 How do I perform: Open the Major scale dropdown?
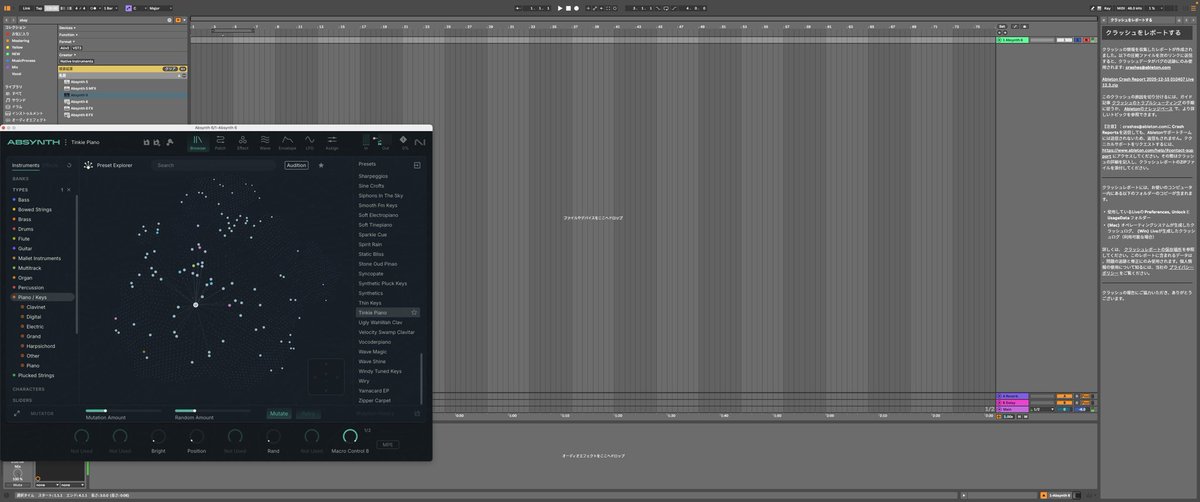point(160,8)
